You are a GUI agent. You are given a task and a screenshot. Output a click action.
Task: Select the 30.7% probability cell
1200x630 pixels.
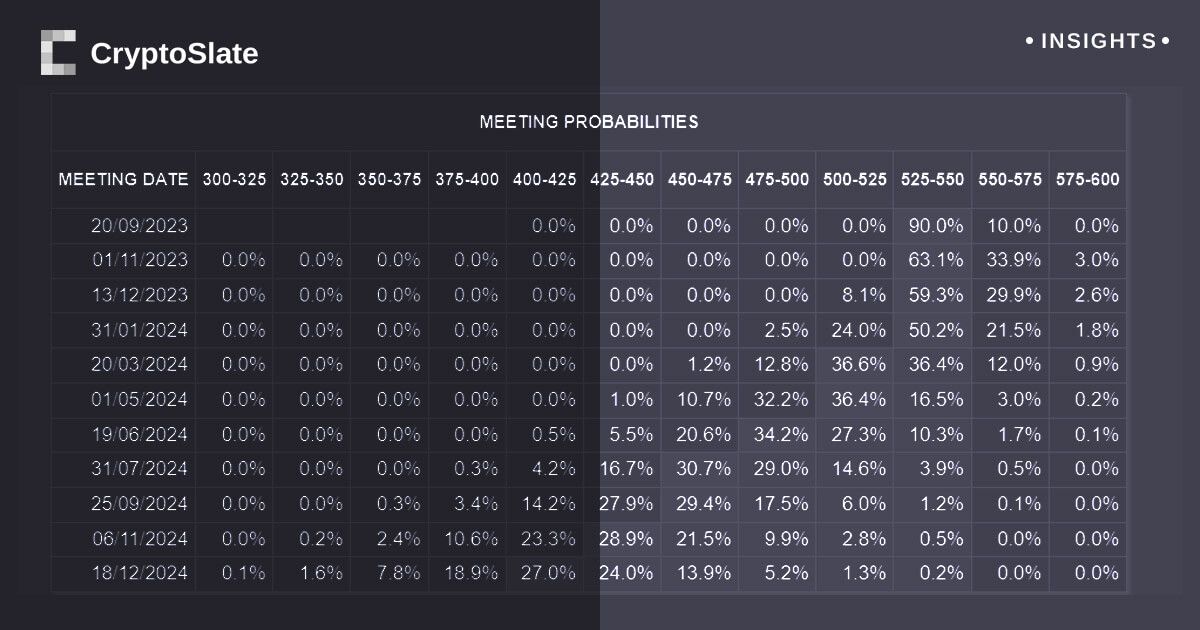click(x=701, y=470)
